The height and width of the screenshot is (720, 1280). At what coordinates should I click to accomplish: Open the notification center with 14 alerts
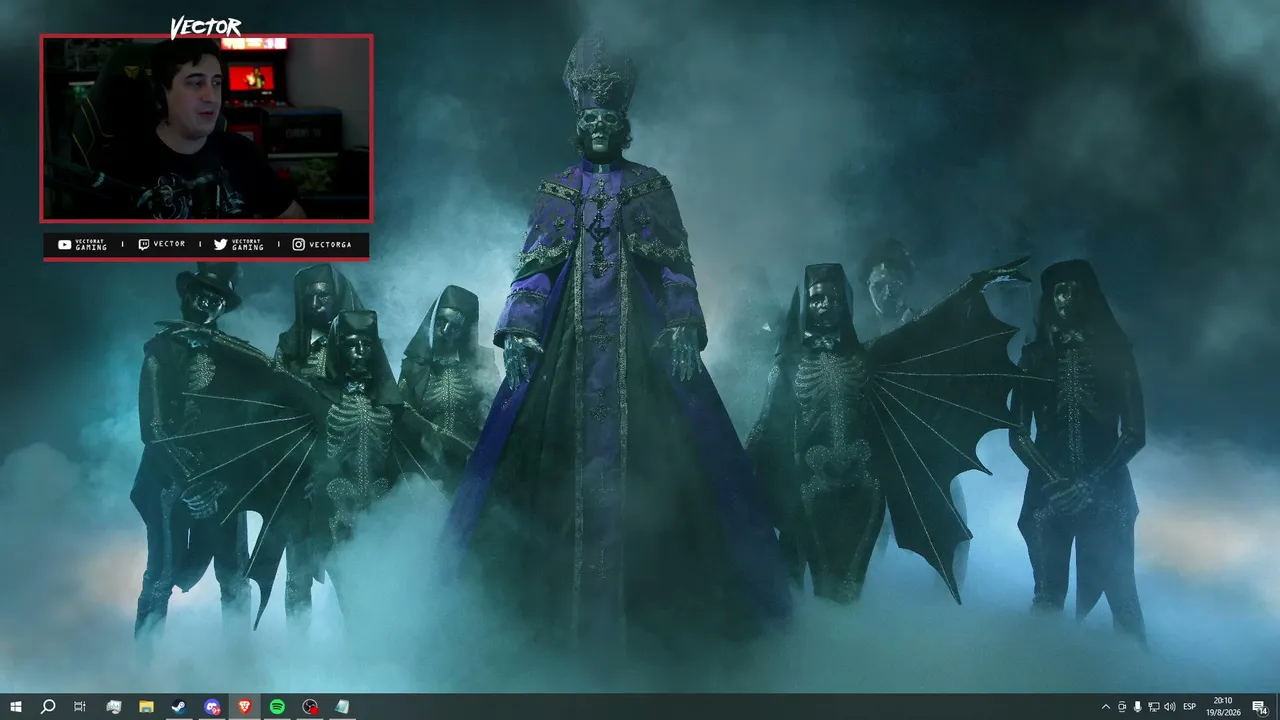1259,707
